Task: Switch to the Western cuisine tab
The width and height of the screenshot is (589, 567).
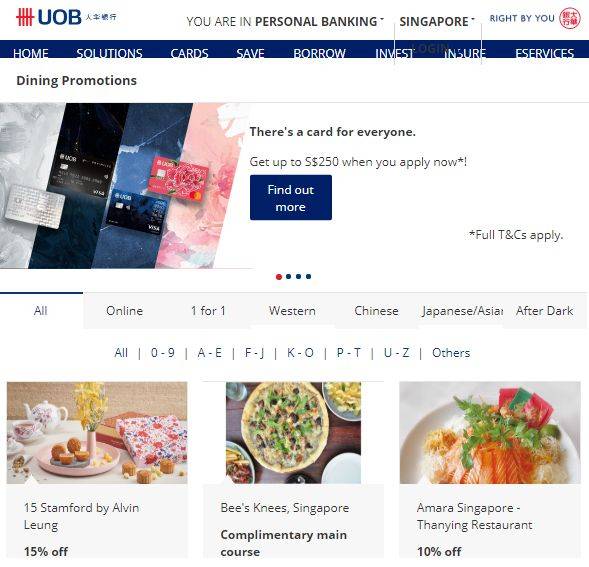Action: (x=292, y=311)
